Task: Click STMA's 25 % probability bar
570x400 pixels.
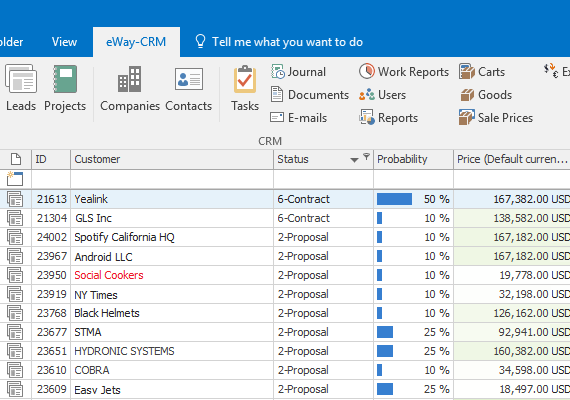Action: tap(385, 332)
